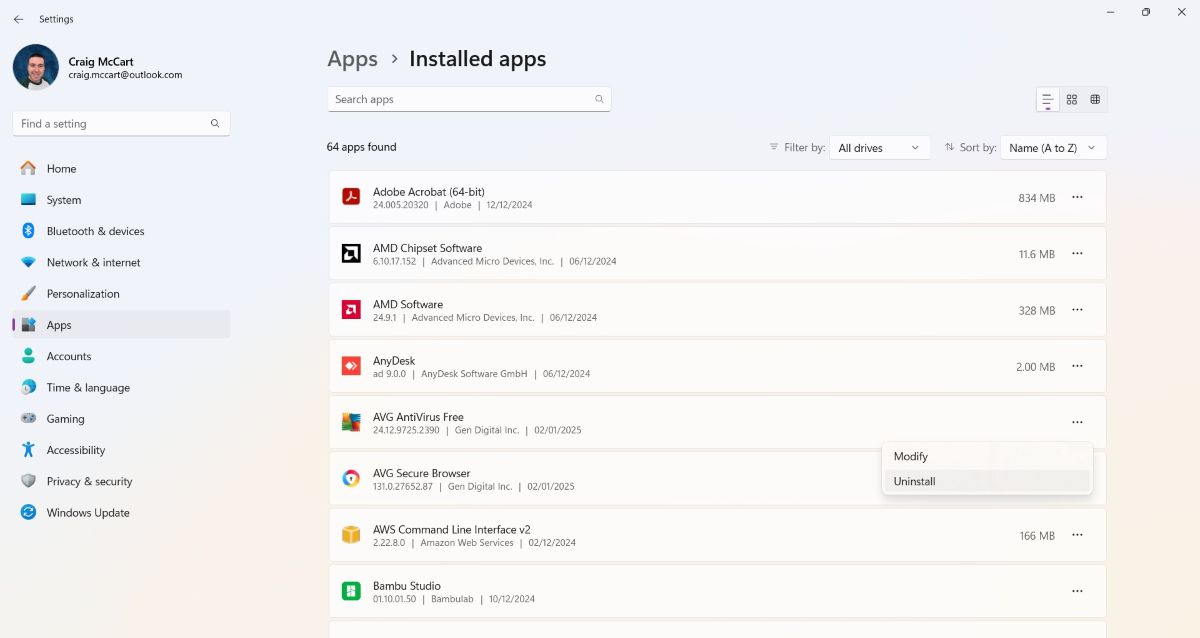The height and width of the screenshot is (638, 1200).
Task: Go back using the Settings back arrow
Action: coord(18,19)
